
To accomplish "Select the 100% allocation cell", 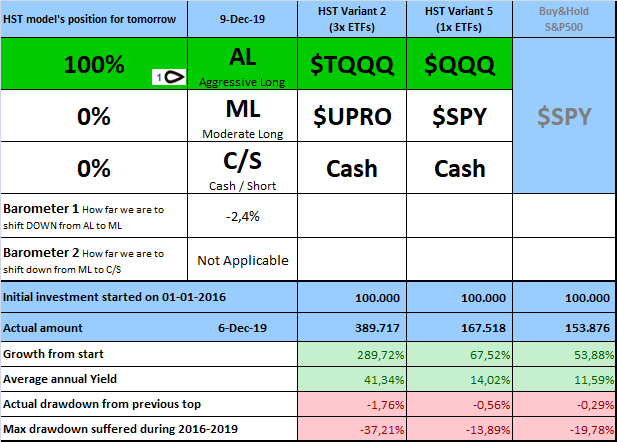I will [x=94, y=64].
